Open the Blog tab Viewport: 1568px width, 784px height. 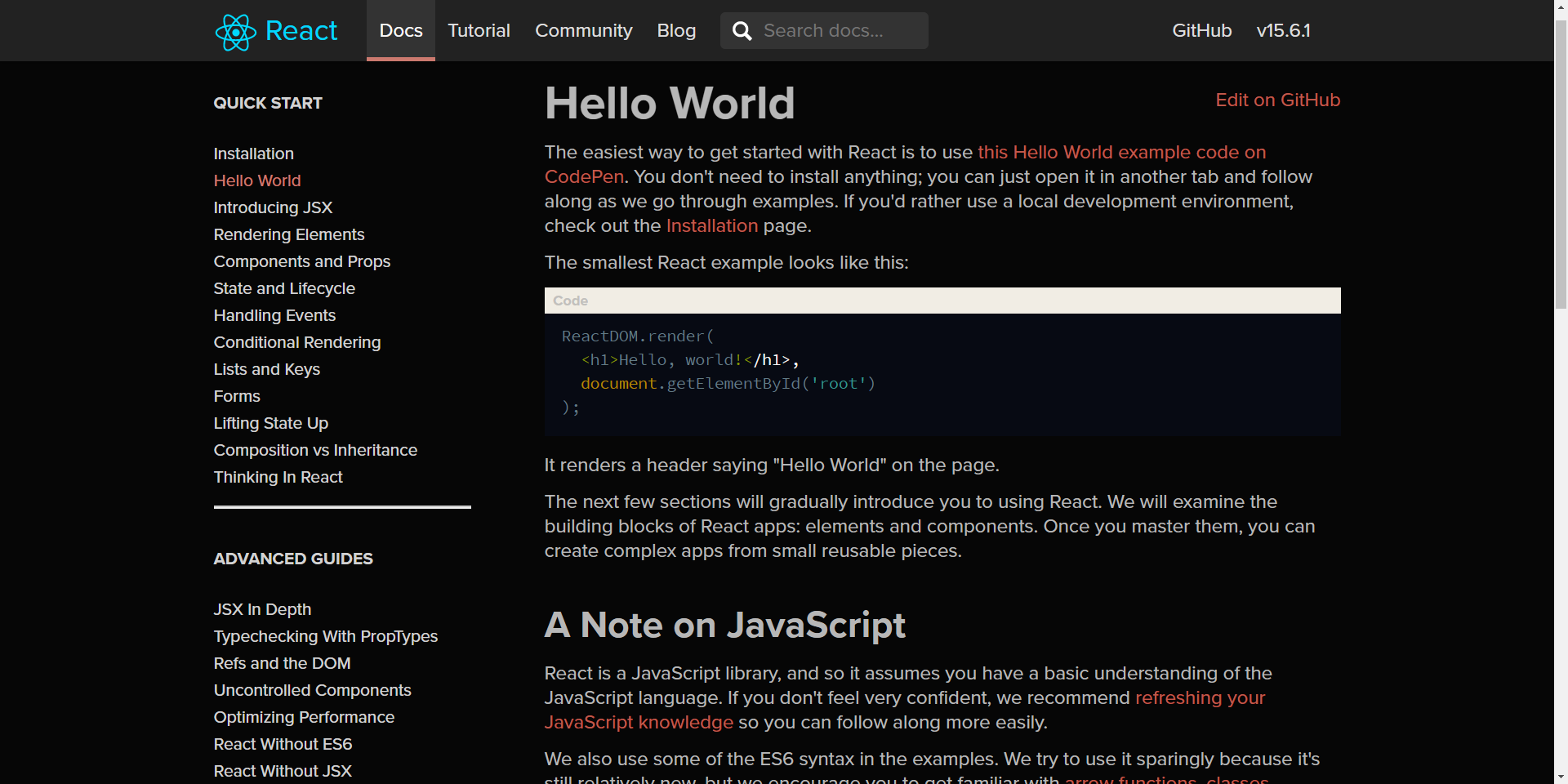tap(676, 30)
